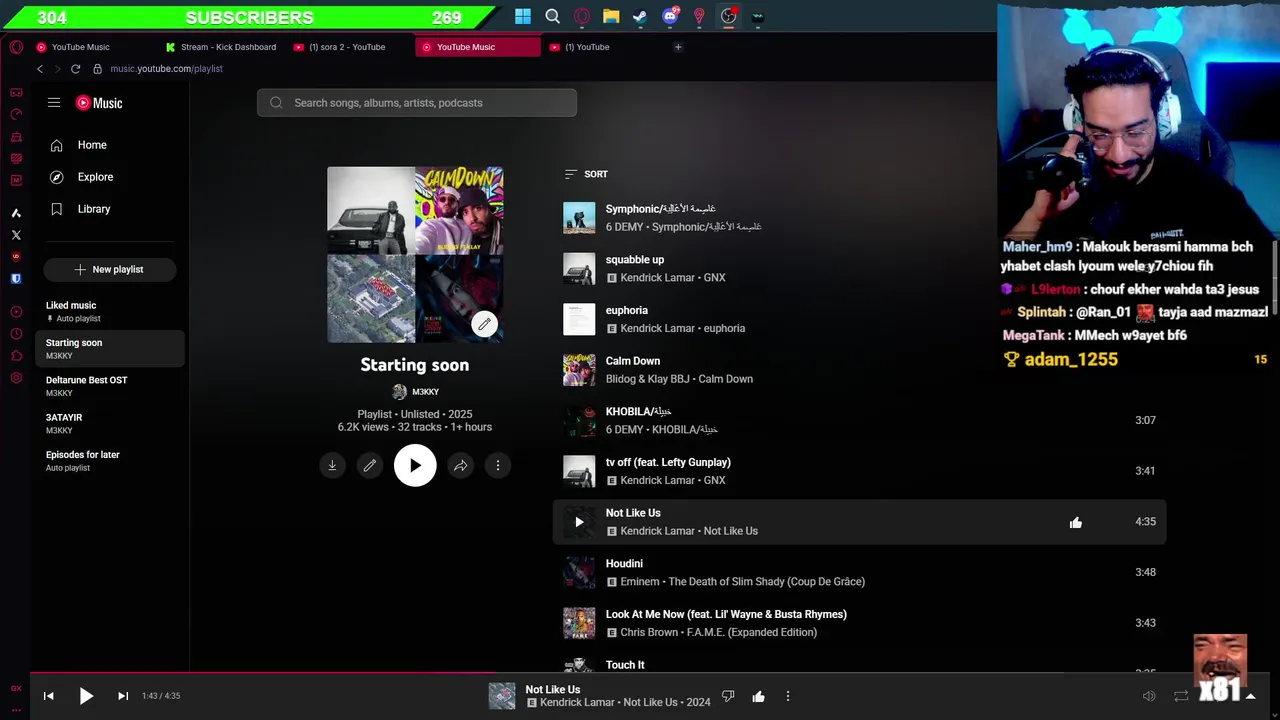Edit the playlist cover pencil on artwork
The height and width of the screenshot is (720, 1280).
(484, 324)
